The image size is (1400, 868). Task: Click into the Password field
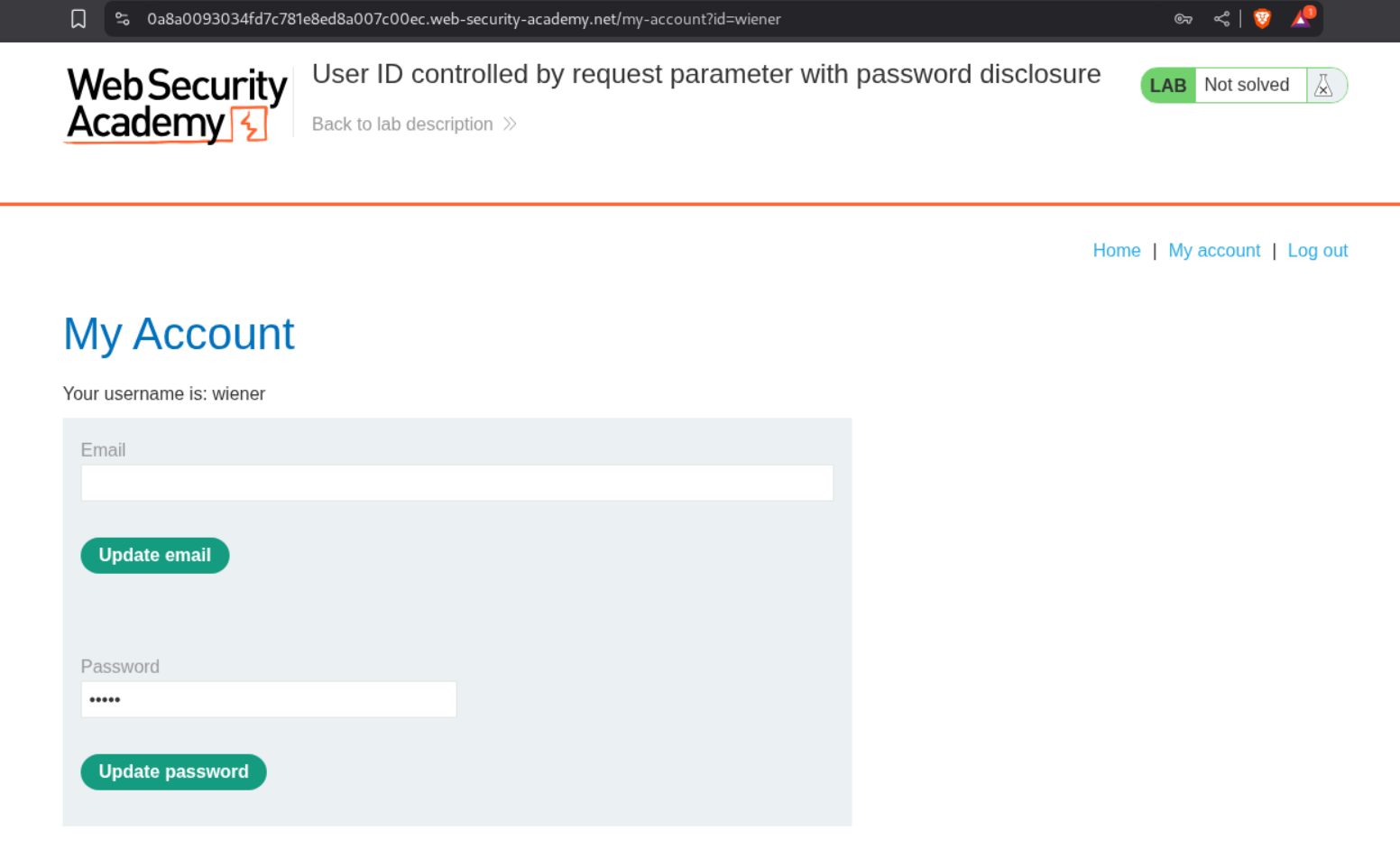pos(269,700)
